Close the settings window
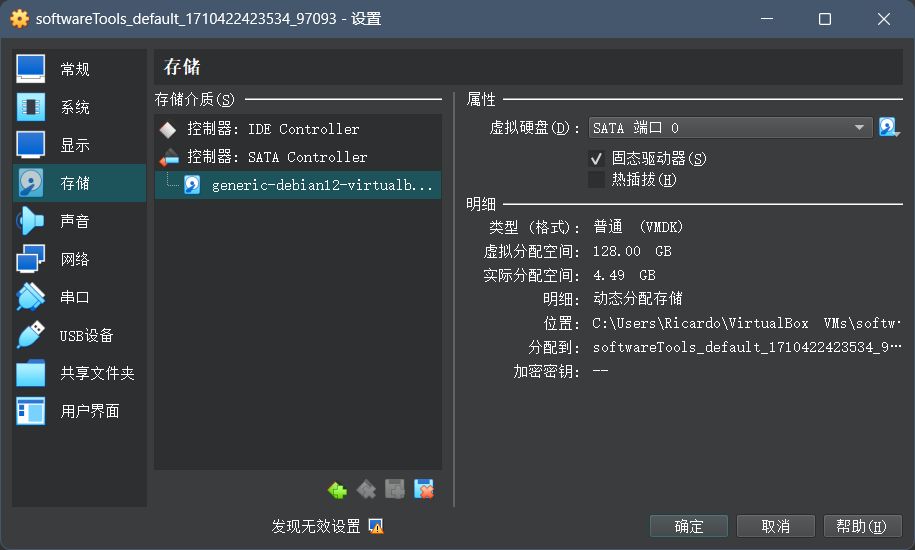This screenshot has width=915, height=550. click(883, 19)
